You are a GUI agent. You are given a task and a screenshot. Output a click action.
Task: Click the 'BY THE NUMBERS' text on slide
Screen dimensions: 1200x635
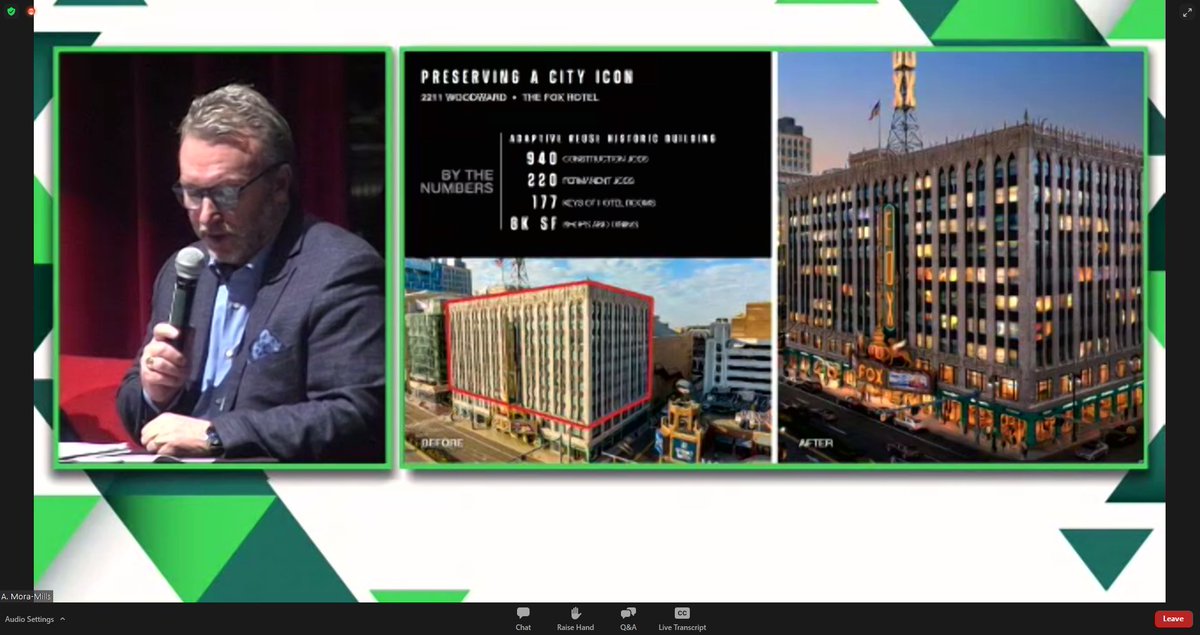click(456, 181)
